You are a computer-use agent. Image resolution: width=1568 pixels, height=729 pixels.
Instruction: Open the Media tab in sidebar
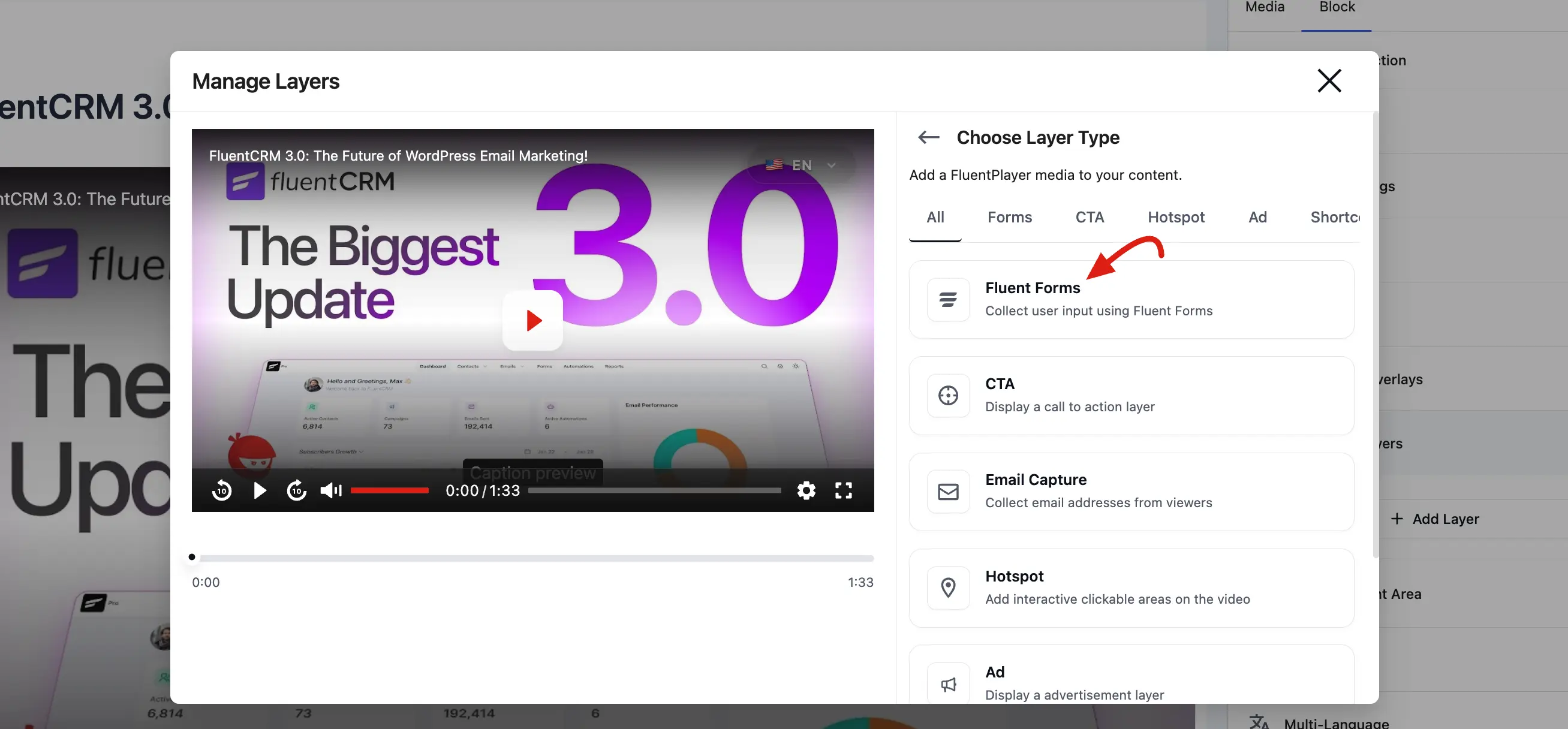[1264, 7]
